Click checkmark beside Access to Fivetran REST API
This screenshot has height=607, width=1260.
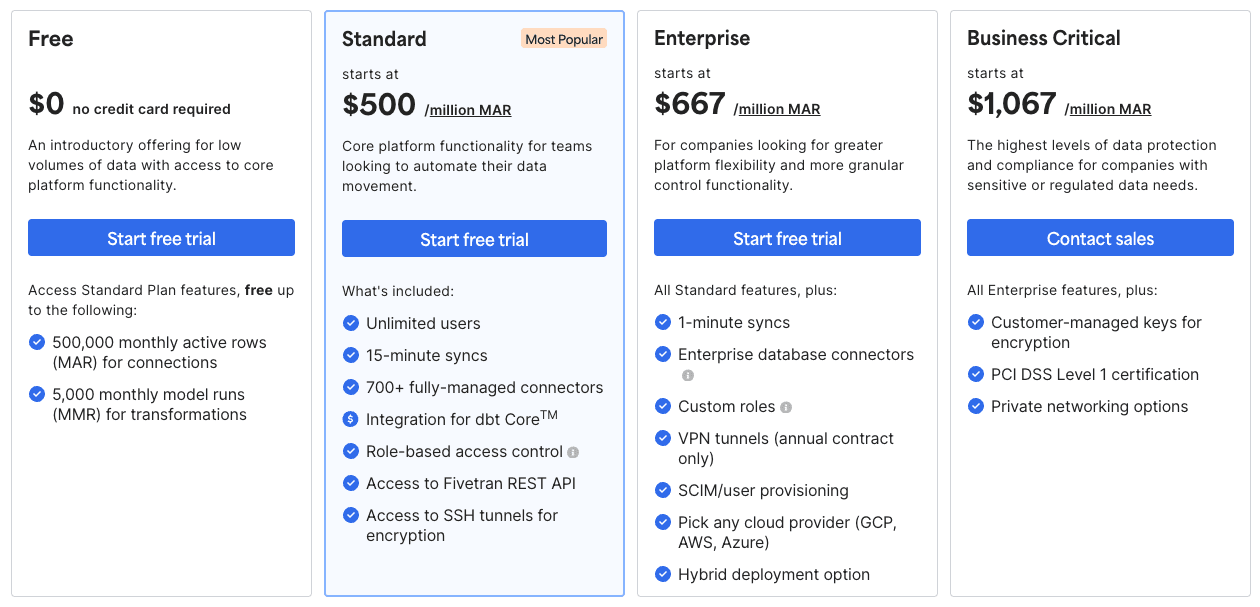[x=350, y=483]
